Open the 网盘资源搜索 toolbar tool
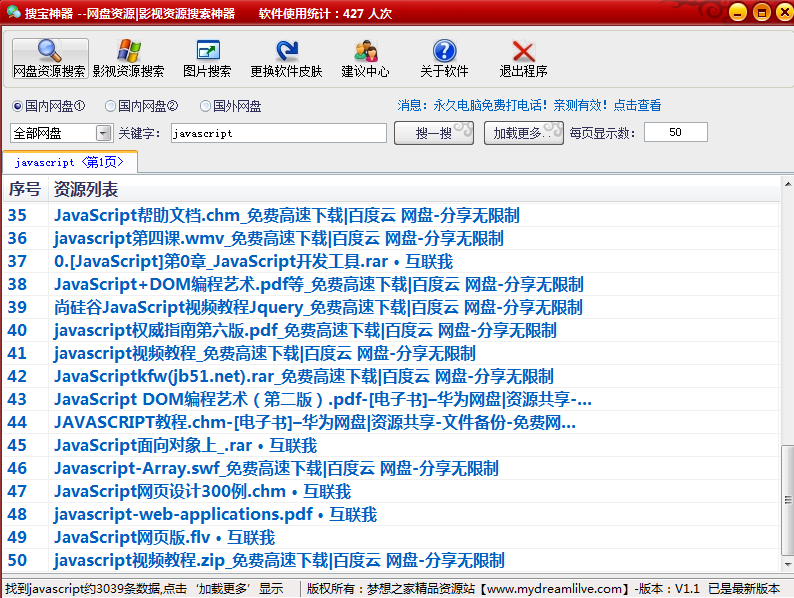Screen dimensions: 794x598 tap(50, 58)
